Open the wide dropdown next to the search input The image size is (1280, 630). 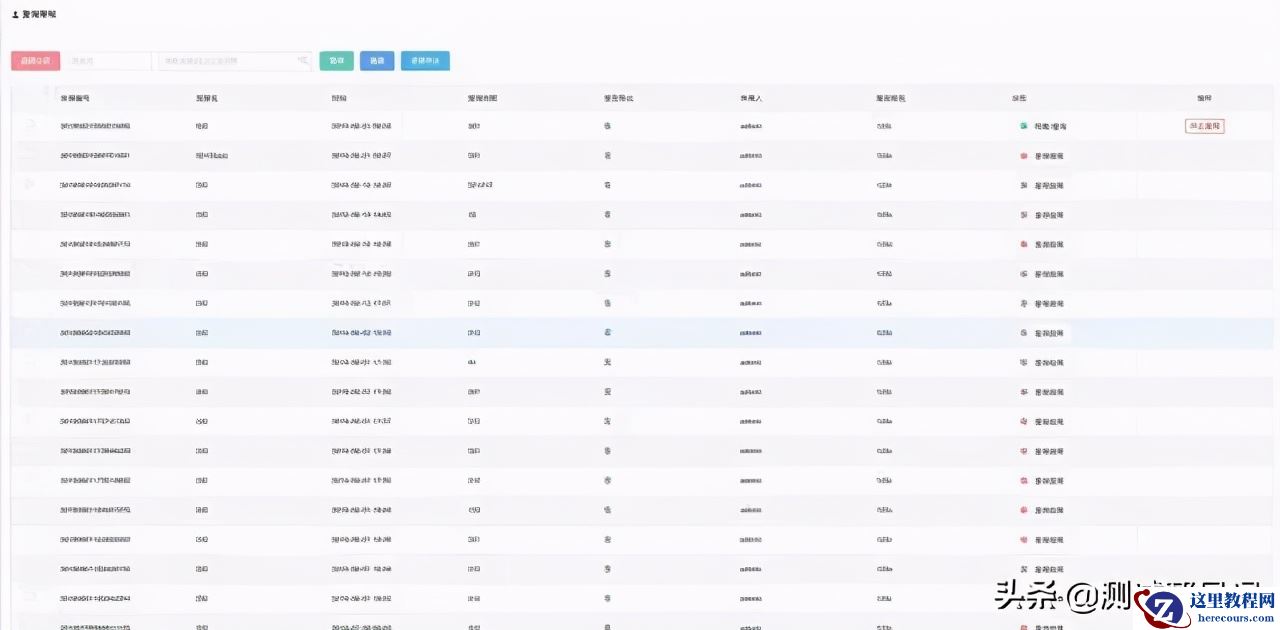[235, 61]
